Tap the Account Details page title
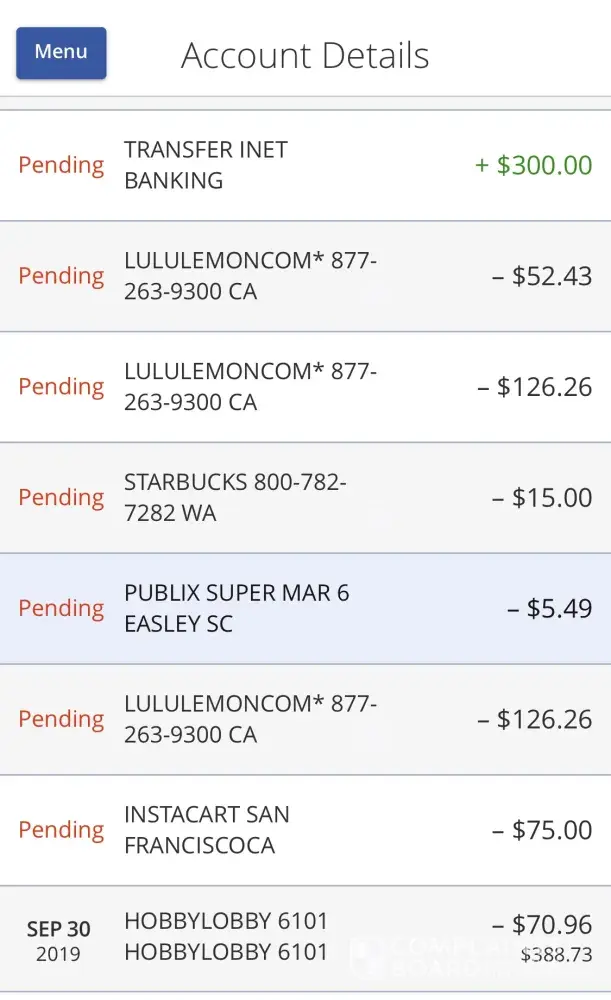 (305, 56)
